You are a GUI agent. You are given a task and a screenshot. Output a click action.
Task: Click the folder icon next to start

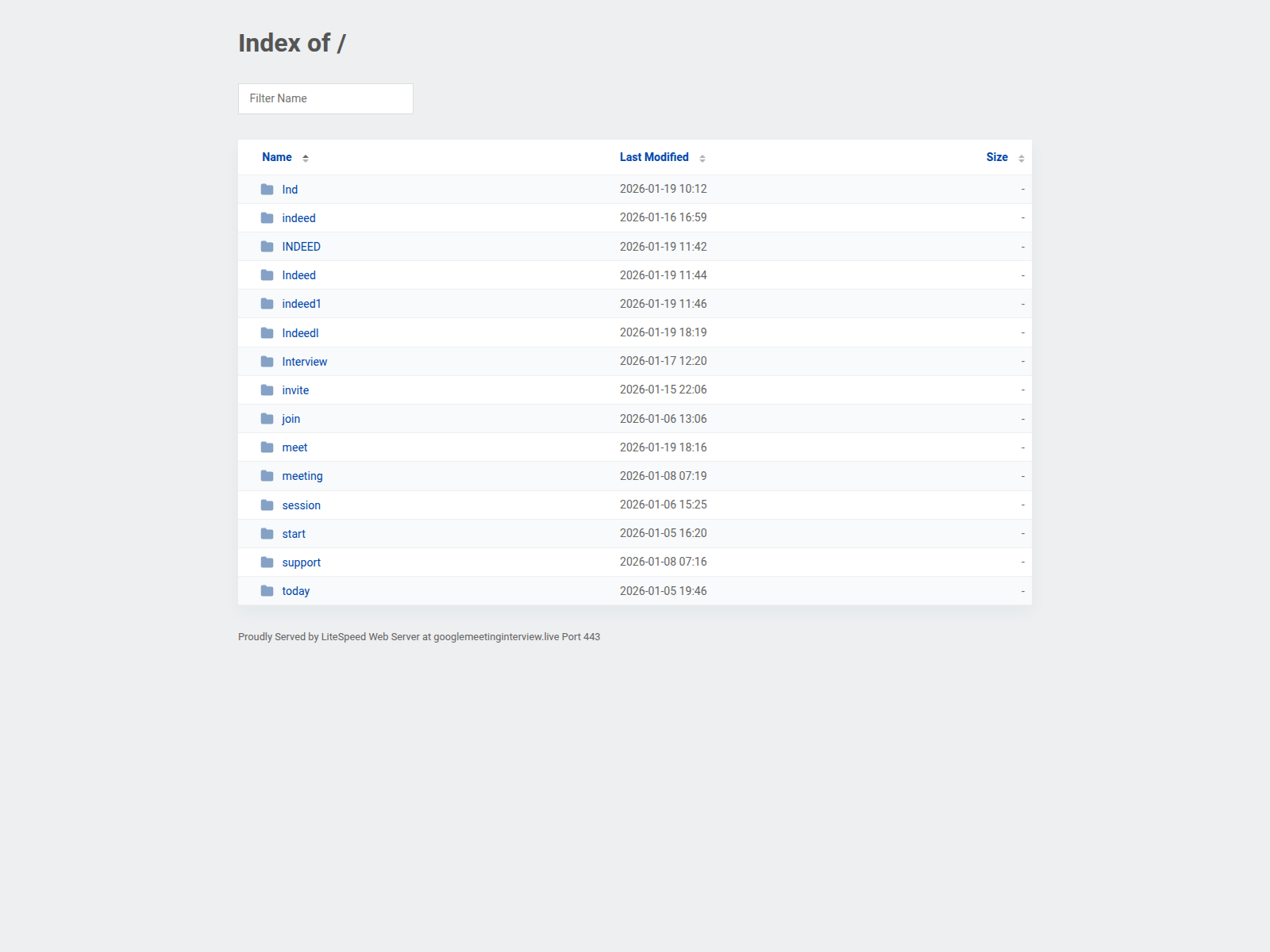tap(267, 534)
